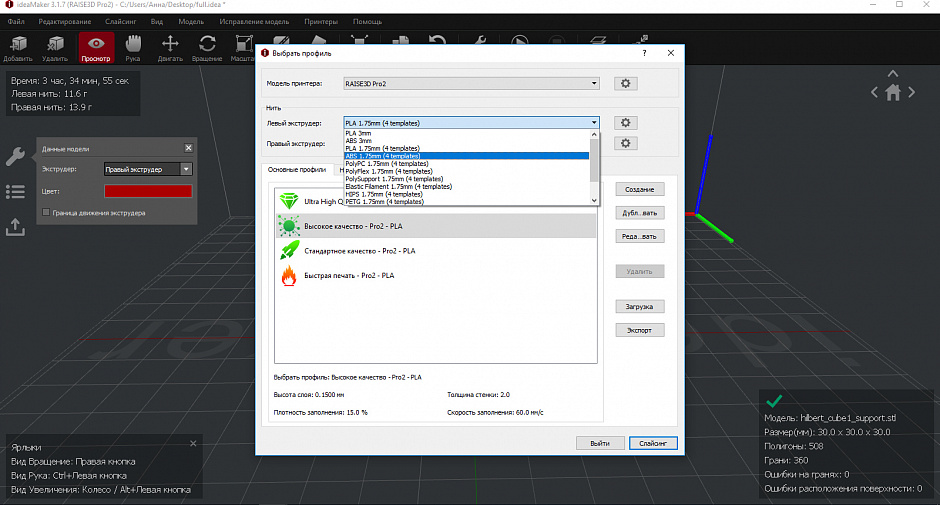
Task: Select the Рука (pan hand) tool
Action: point(132,48)
